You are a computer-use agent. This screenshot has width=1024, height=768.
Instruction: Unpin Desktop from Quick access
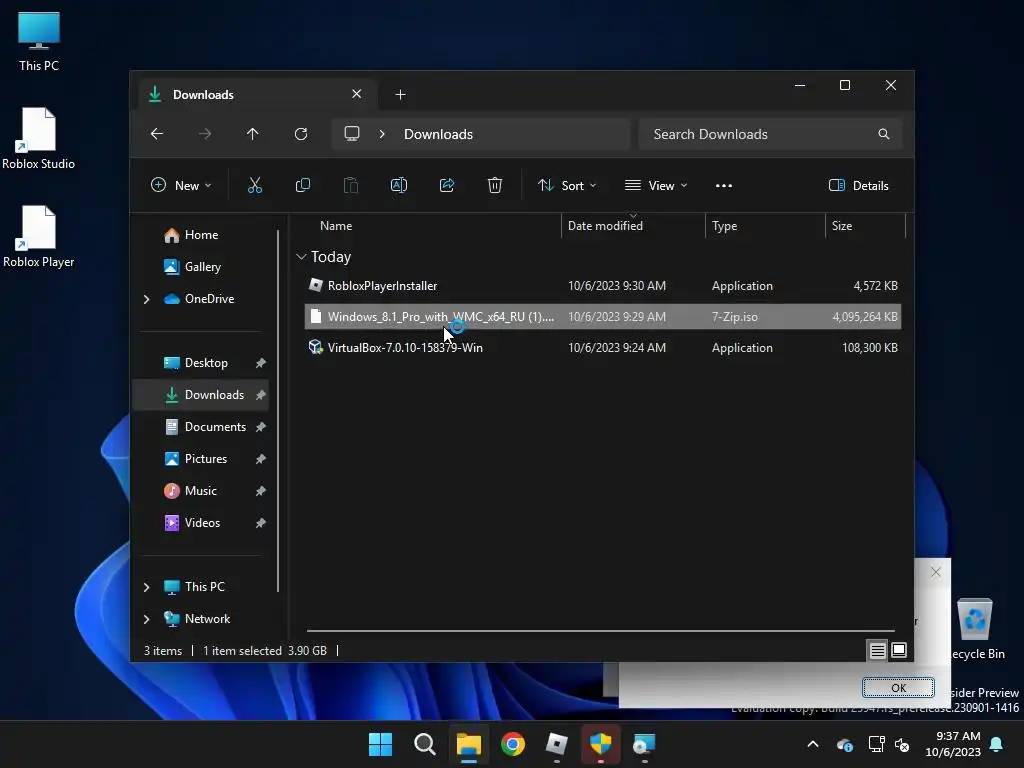261,363
